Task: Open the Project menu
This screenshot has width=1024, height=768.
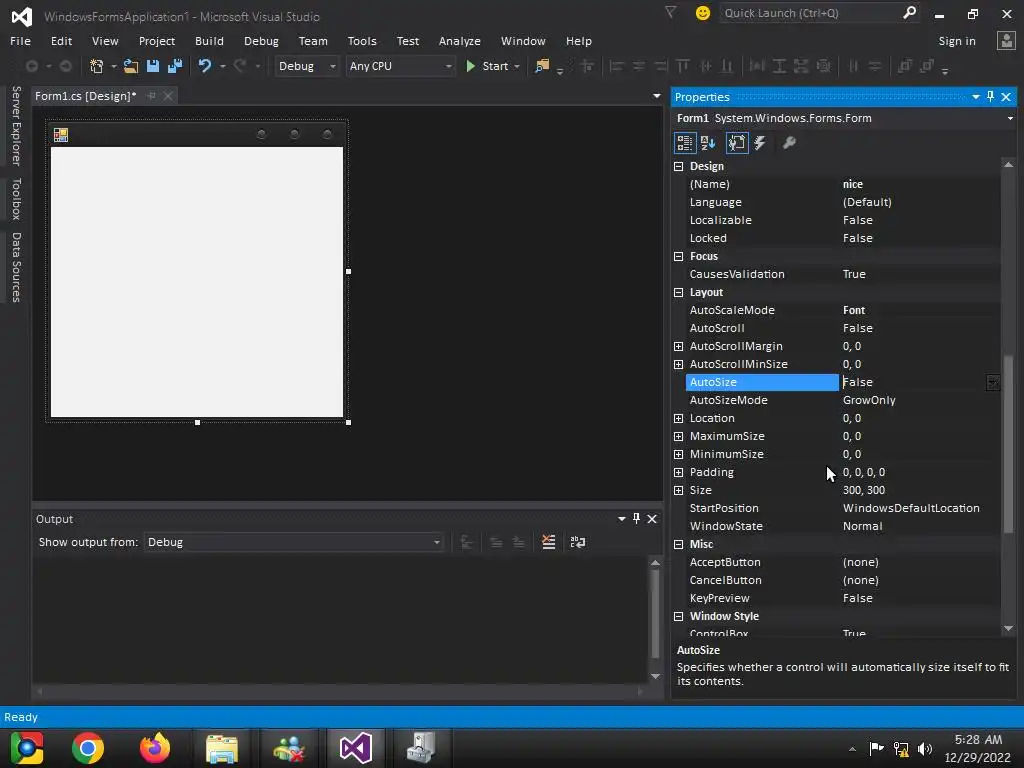Action: [157, 40]
